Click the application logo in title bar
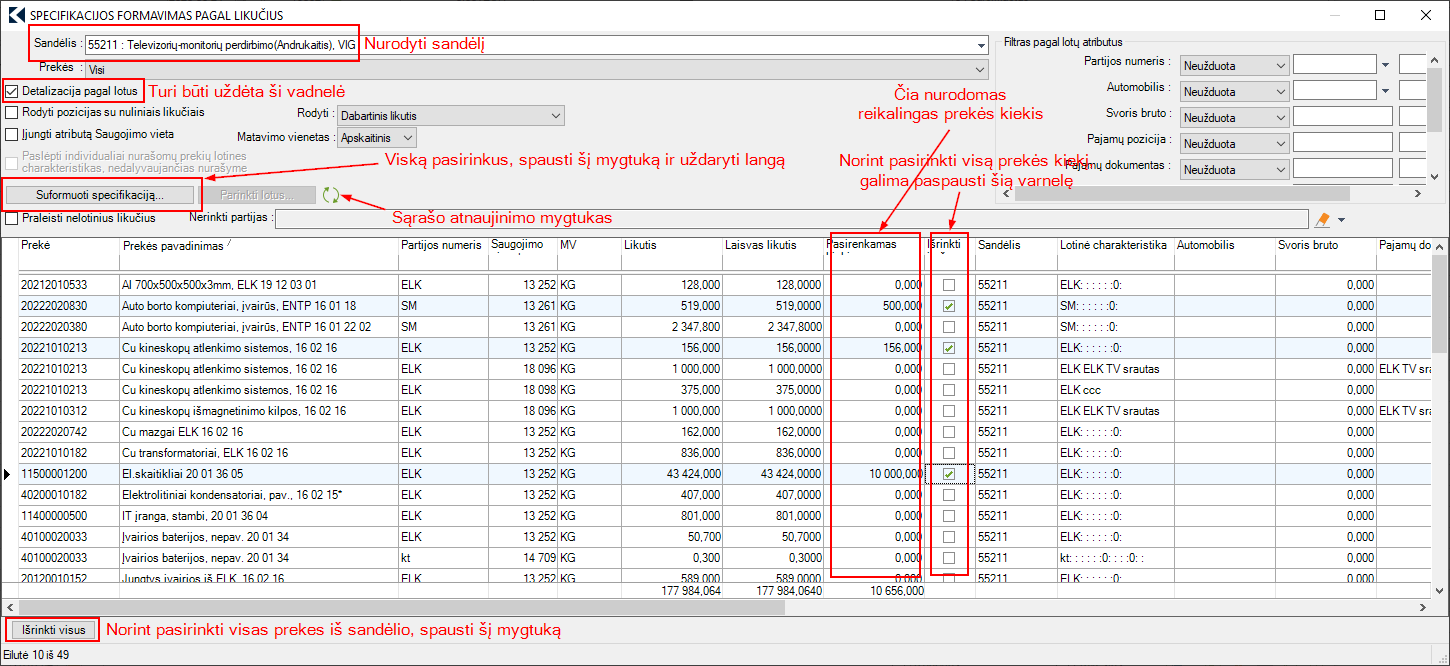This screenshot has height=666, width=1450. (15, 16)
